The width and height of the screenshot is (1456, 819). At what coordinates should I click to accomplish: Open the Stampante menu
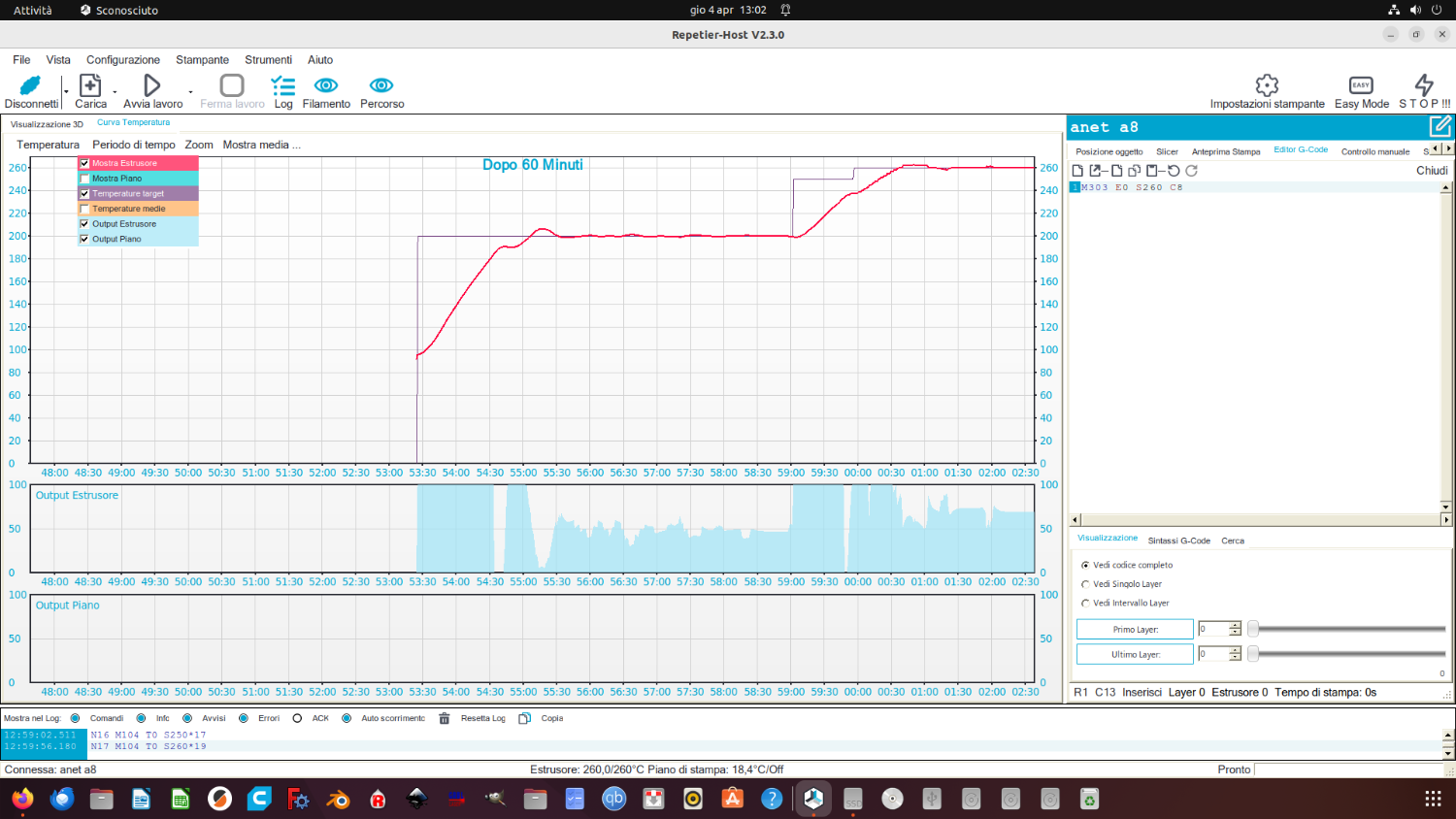[202, 60]
